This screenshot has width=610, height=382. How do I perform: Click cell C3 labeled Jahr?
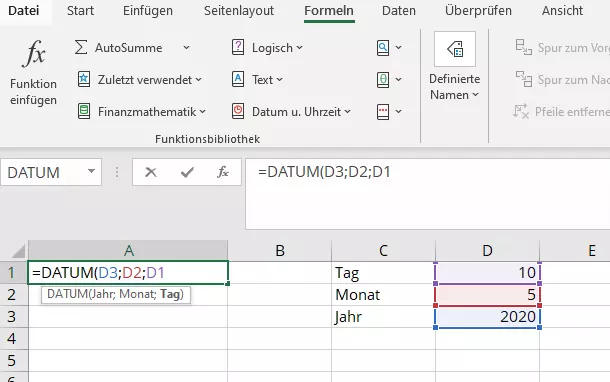coord(383,316)
